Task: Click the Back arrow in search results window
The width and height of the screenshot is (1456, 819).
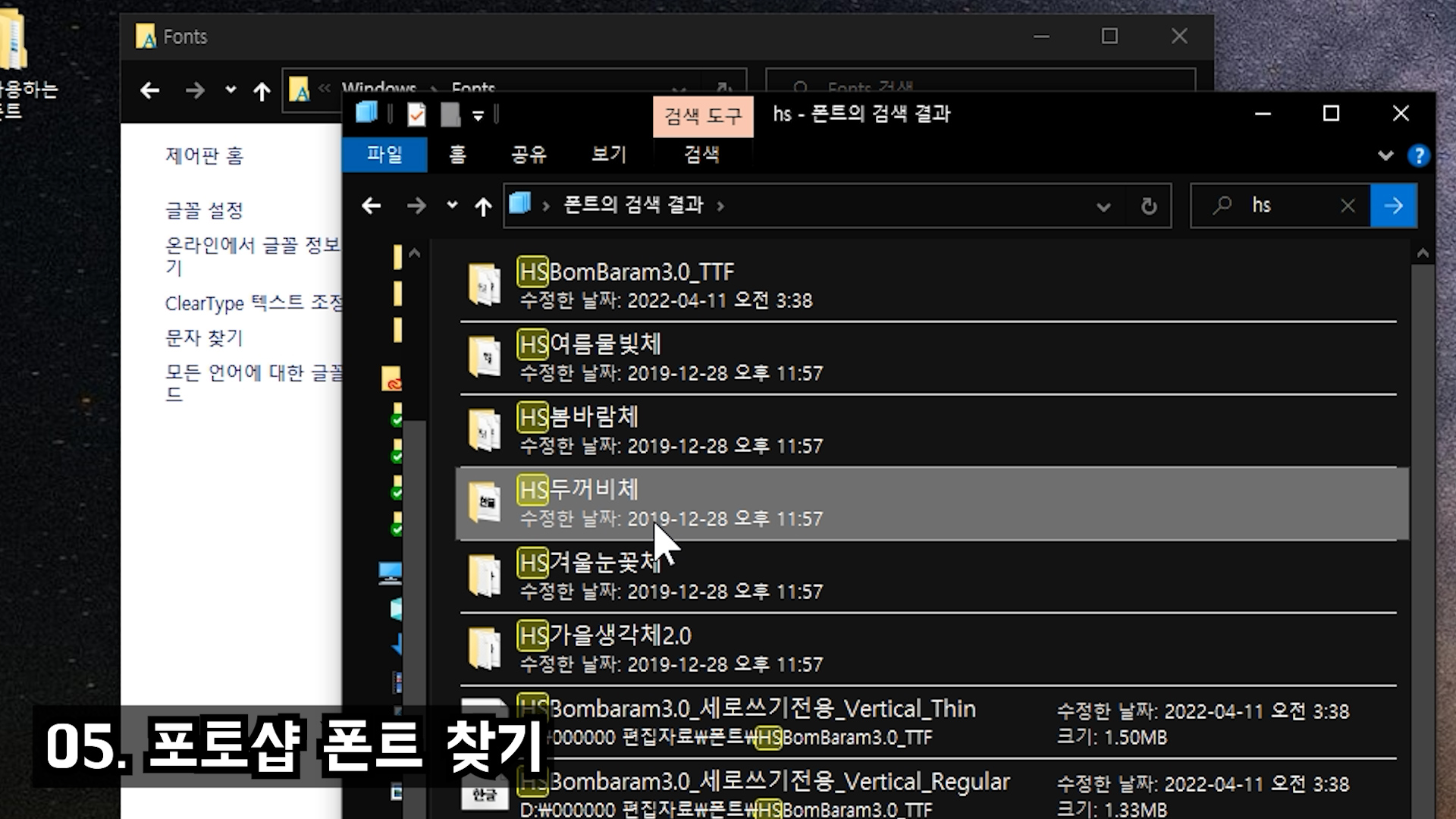Action: [x=371, y=206]
